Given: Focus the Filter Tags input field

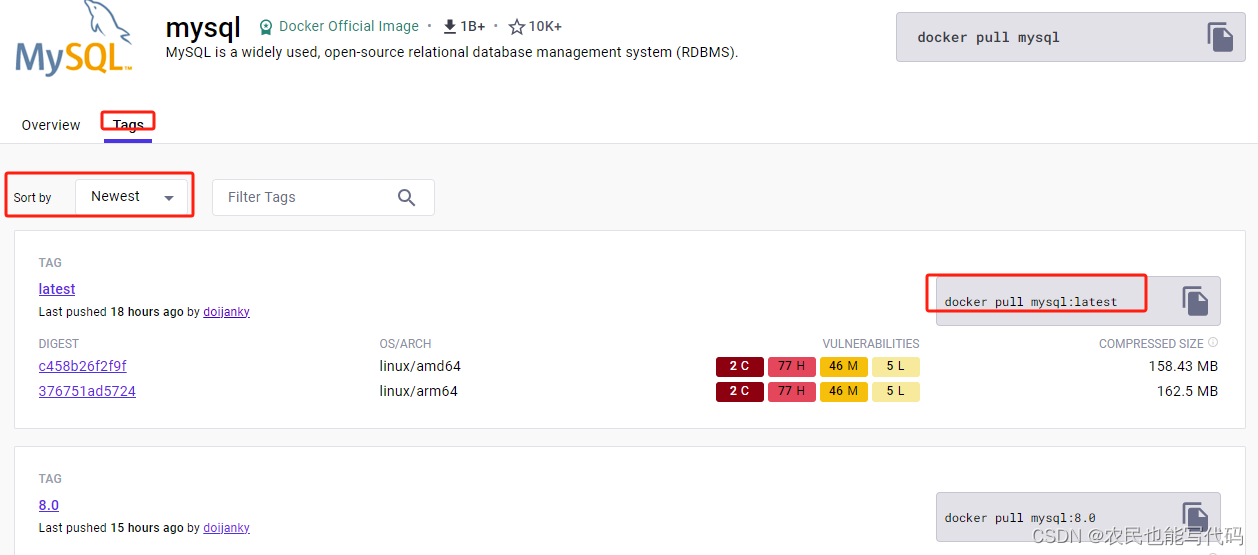Looking at the screenshot, I should pyautogui.click(x=323, y=197).
